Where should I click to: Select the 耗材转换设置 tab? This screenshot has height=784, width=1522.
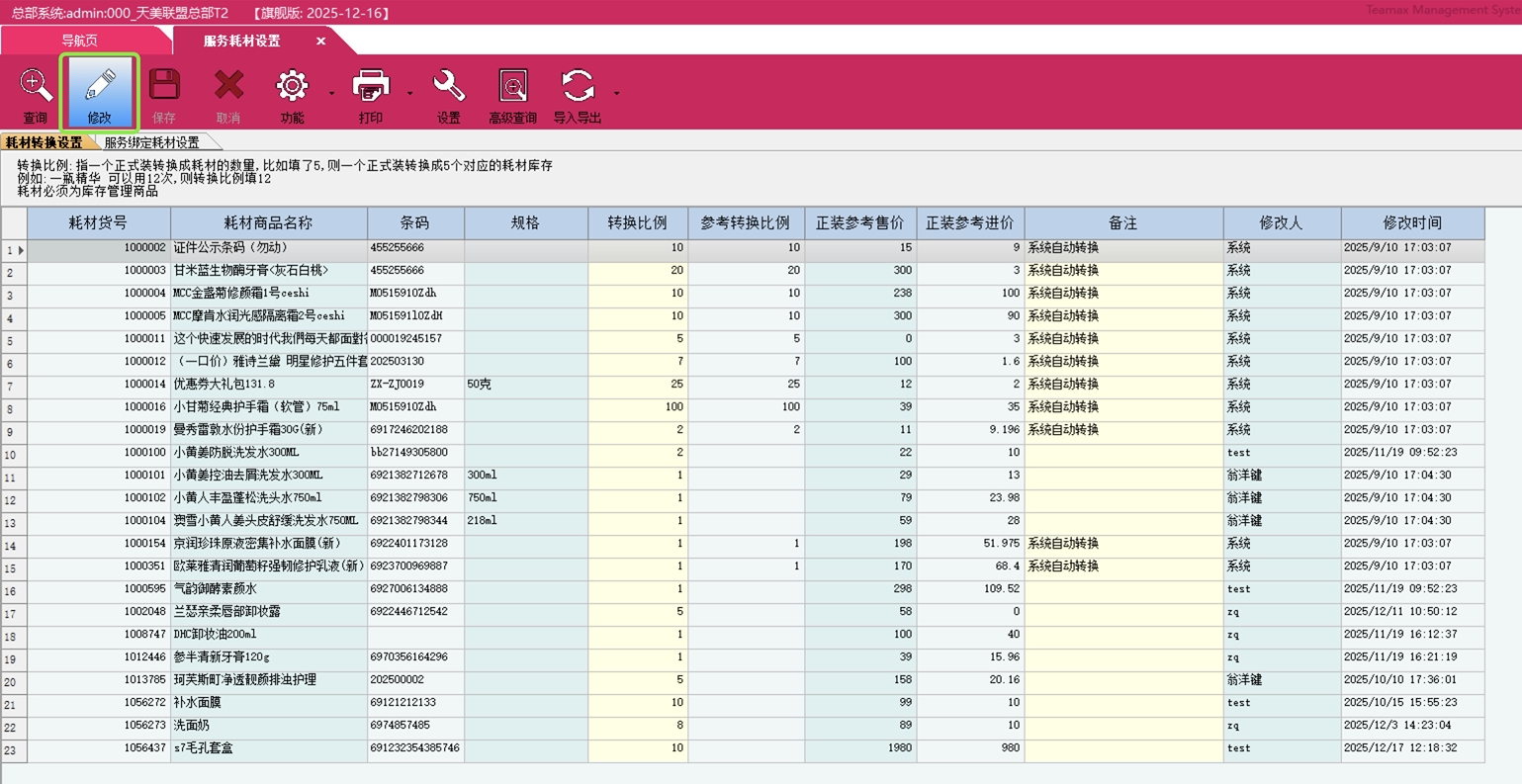pos(44,142)
